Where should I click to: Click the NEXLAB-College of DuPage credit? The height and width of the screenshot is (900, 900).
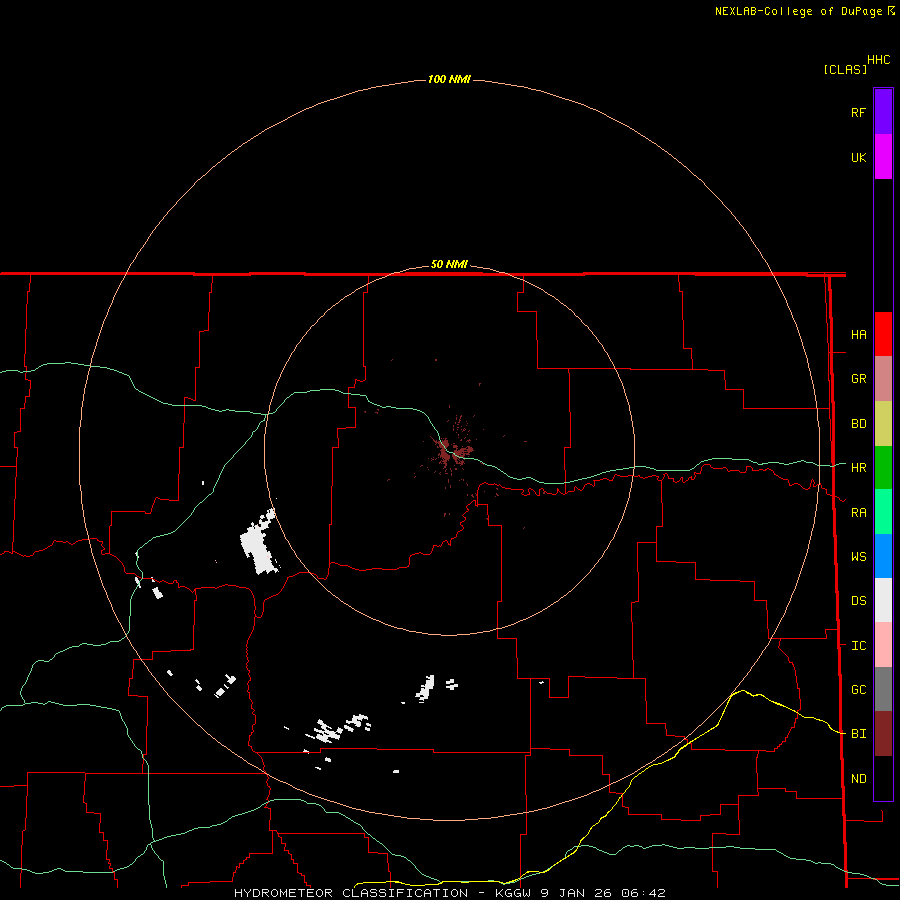coord(800,11)
